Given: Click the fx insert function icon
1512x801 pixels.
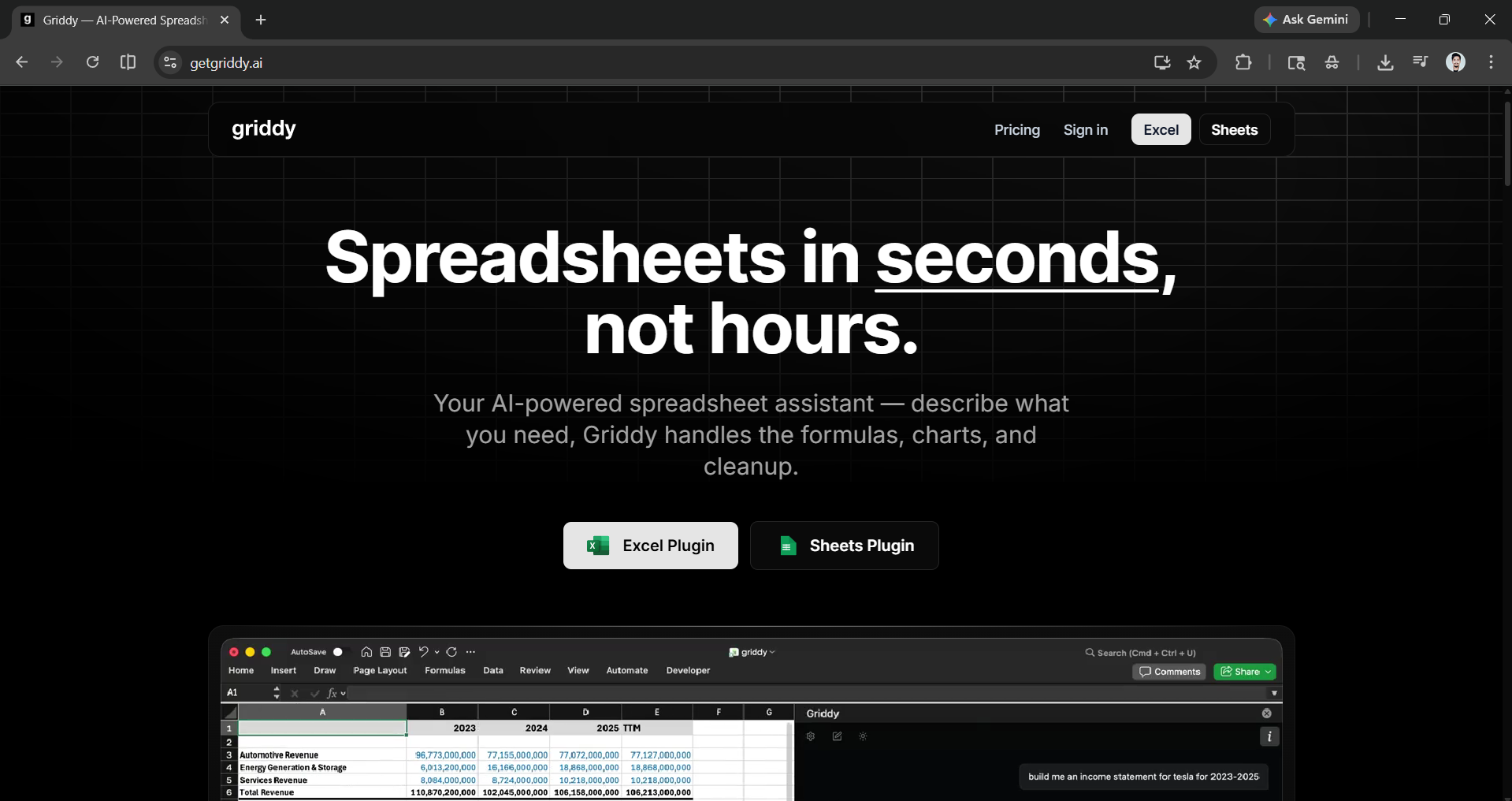Looking at the screenshot, I should (332, 693).
